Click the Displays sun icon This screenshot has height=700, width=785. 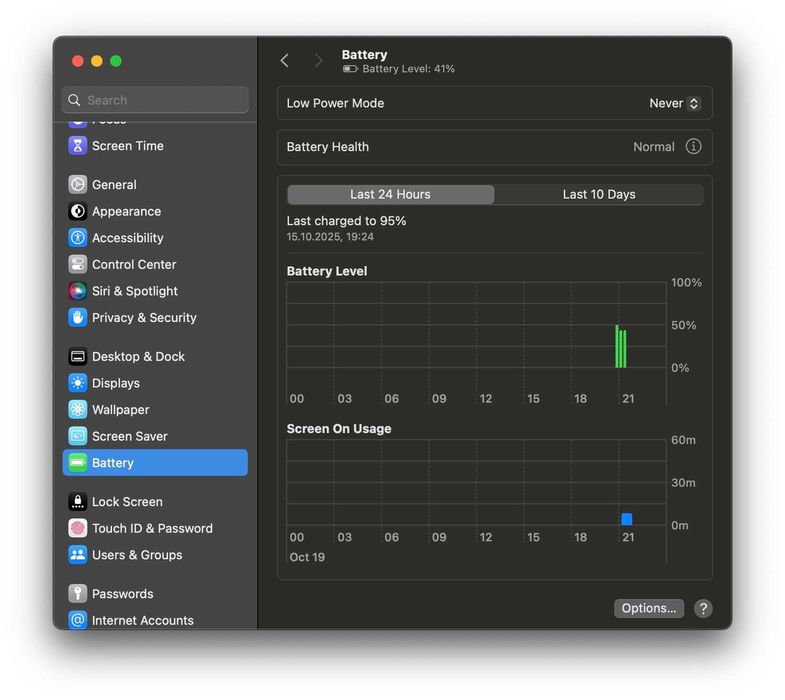coord(77,383)
